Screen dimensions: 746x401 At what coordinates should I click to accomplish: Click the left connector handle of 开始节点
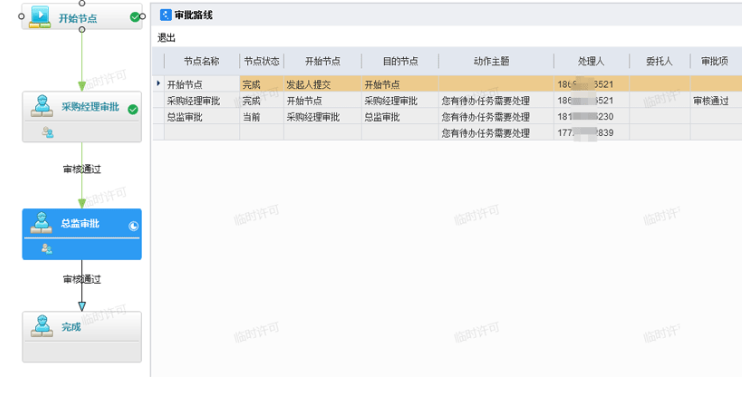click(x=21, y=17)
